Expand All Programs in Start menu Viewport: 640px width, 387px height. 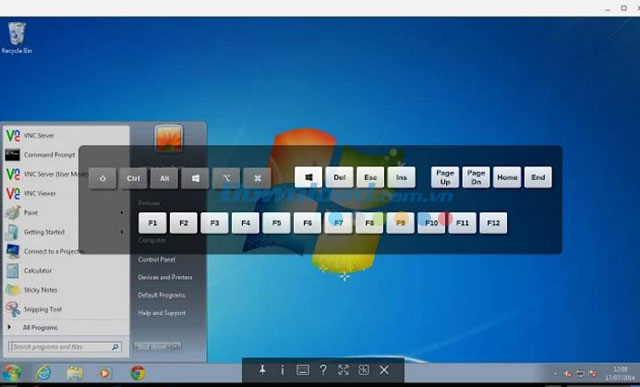point(40,327)
